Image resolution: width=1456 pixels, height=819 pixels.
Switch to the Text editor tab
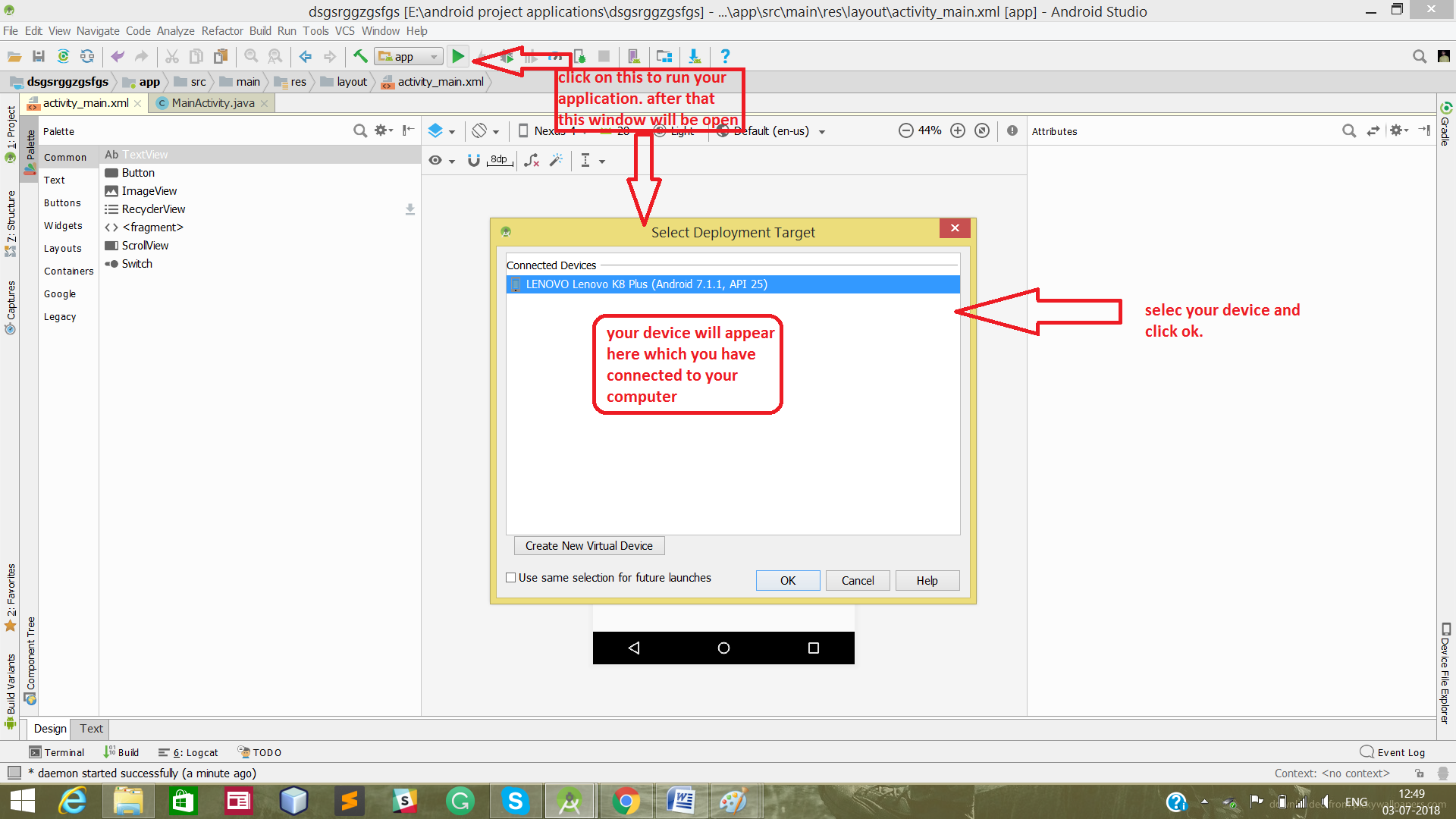[91, 729]
